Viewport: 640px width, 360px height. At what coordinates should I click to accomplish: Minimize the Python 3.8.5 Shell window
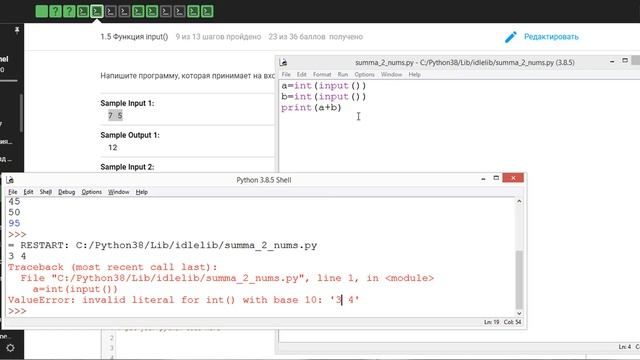pyautogui.click(x=483, y=178)
